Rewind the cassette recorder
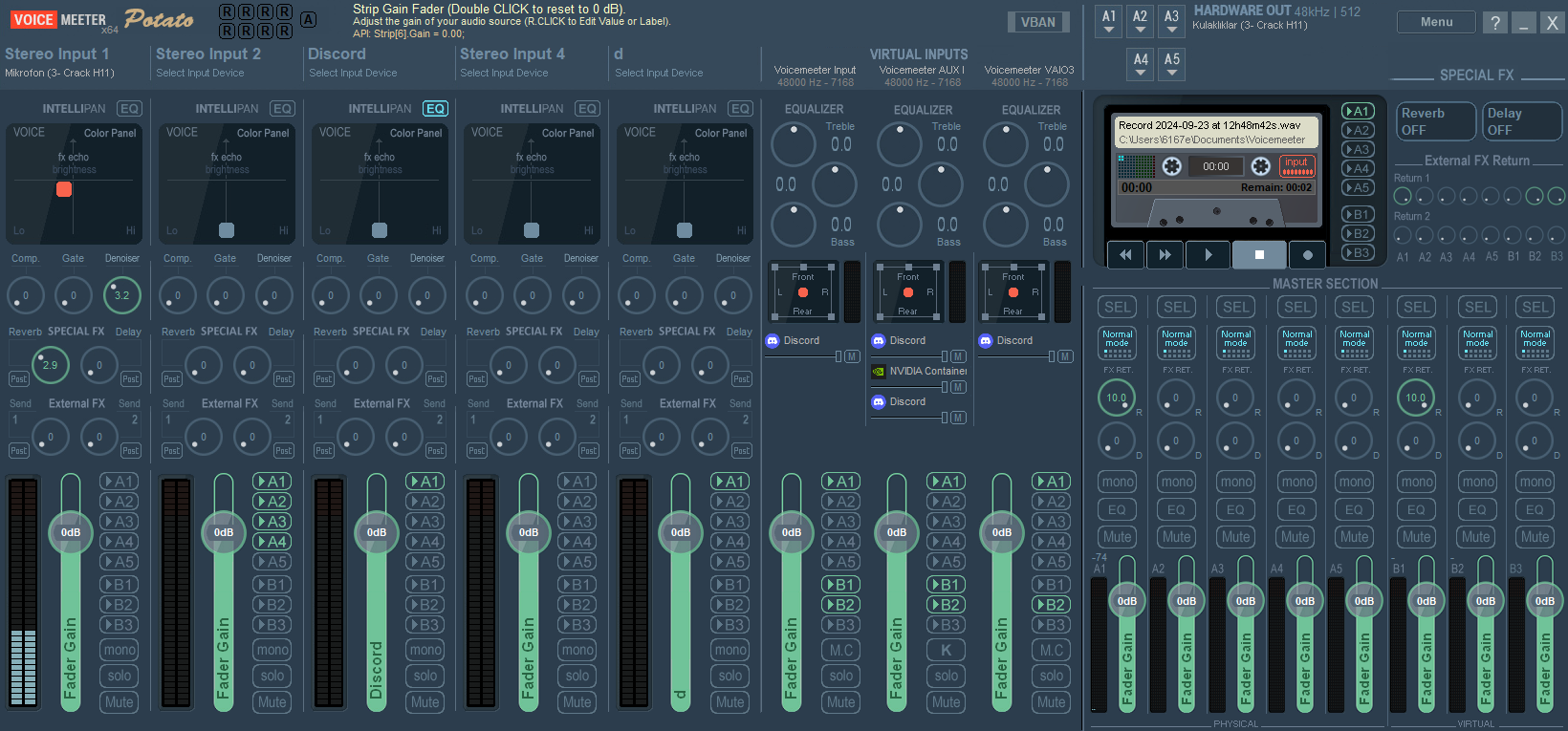This screenshot has height=731, width=1568. pyautogui.click(x=1125, y=255)
